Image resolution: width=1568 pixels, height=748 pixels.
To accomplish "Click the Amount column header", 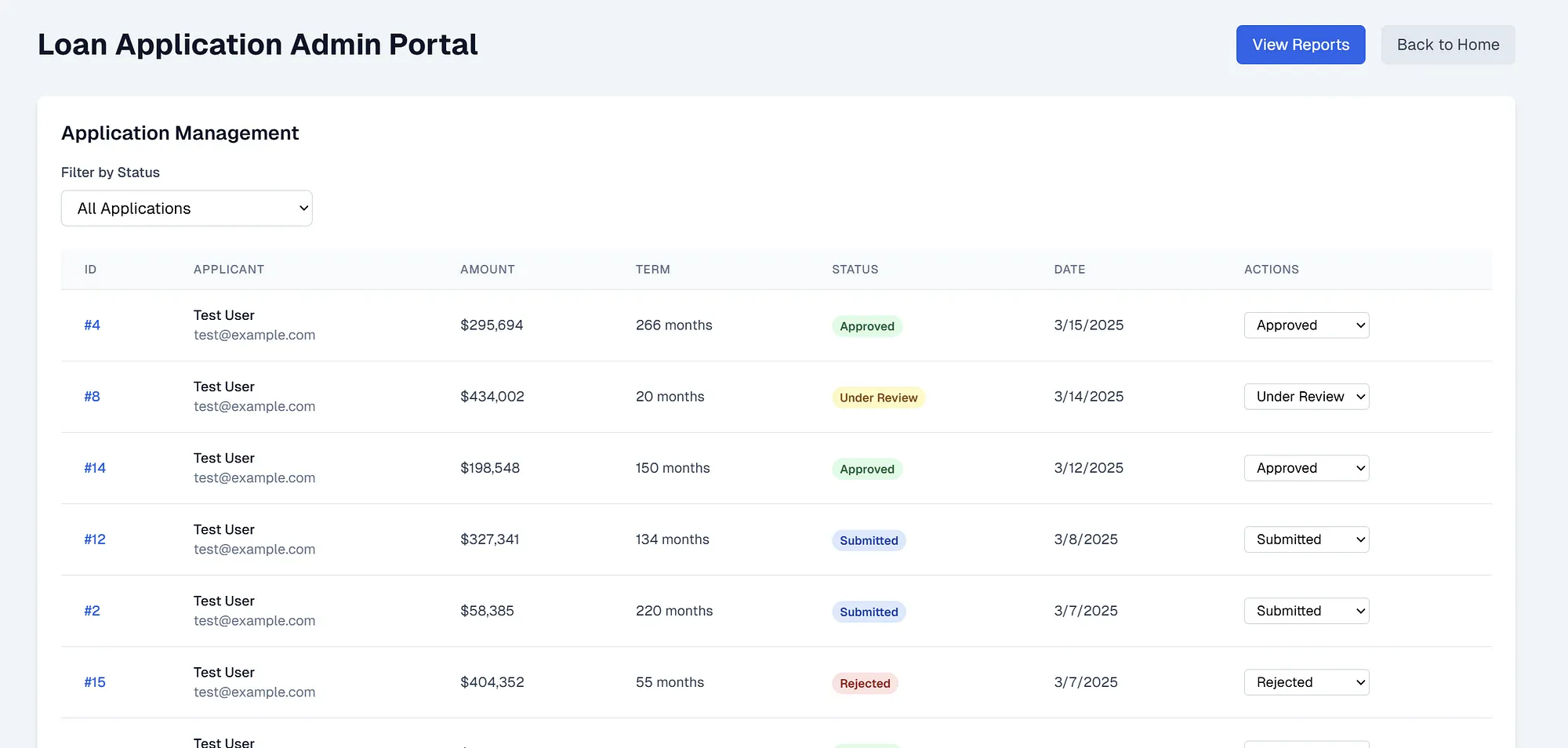I will click(487, 270).
